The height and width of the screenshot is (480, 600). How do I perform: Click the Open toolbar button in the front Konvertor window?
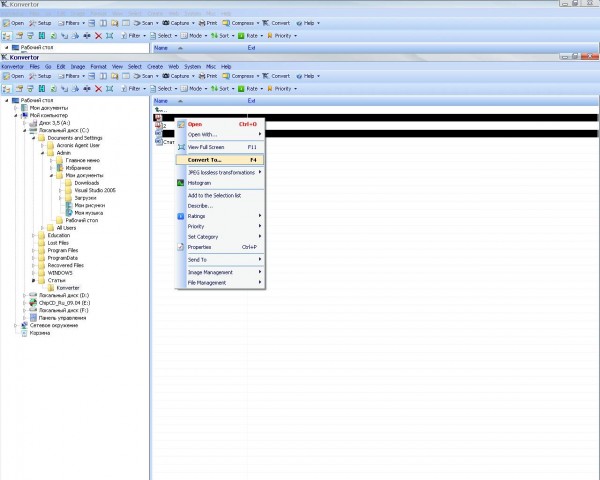click(13, 76)
